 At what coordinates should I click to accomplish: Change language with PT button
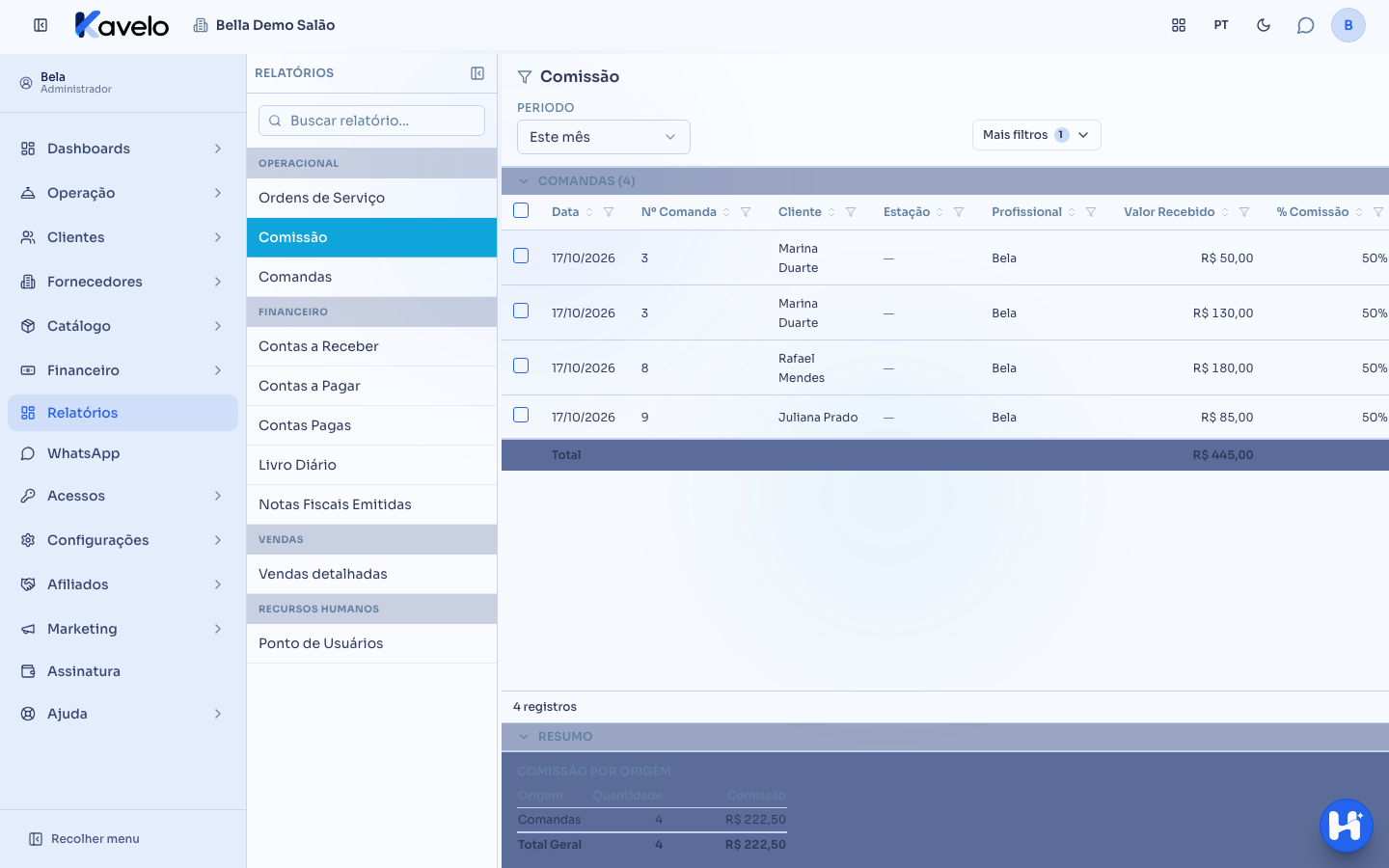pos(1221,25)
